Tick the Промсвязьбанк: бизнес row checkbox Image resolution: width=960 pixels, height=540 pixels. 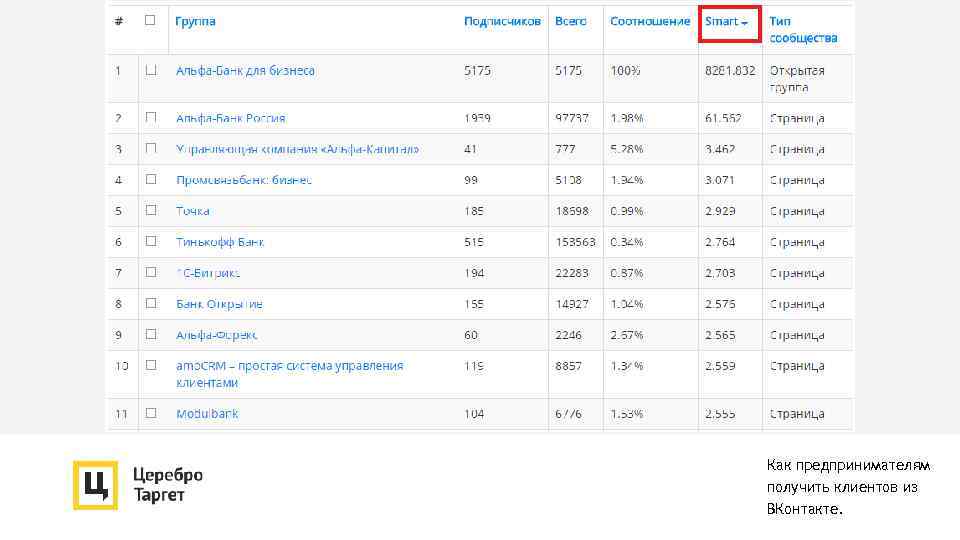[151, 179]
